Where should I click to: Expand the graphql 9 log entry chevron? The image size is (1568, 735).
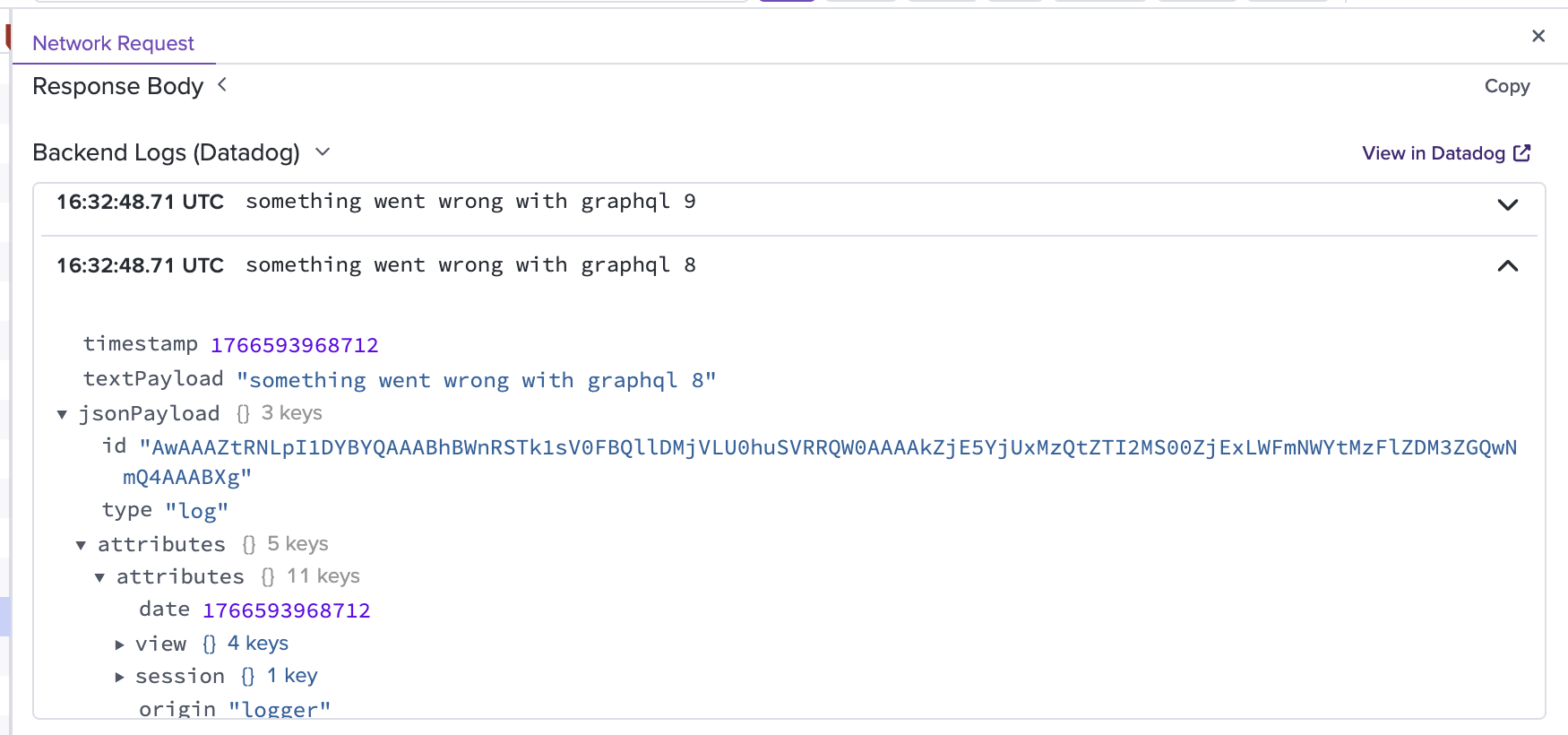tap(1508, 204)
